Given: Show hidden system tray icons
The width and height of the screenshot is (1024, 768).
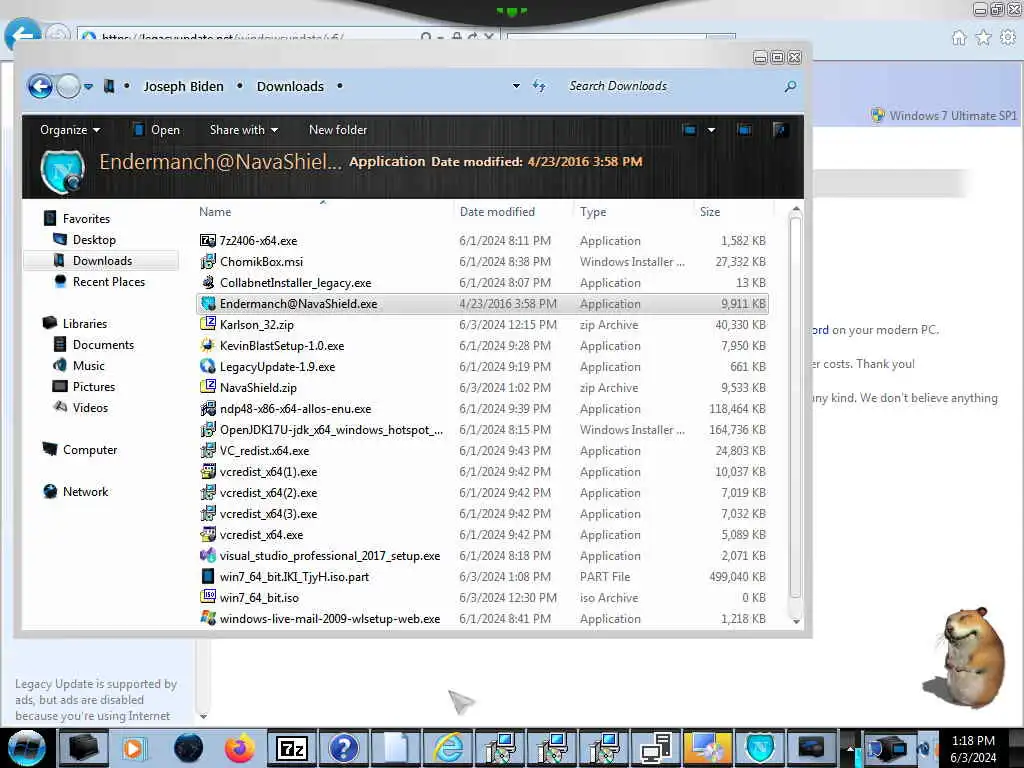Looking at the screenshot, I should point(850,748).
